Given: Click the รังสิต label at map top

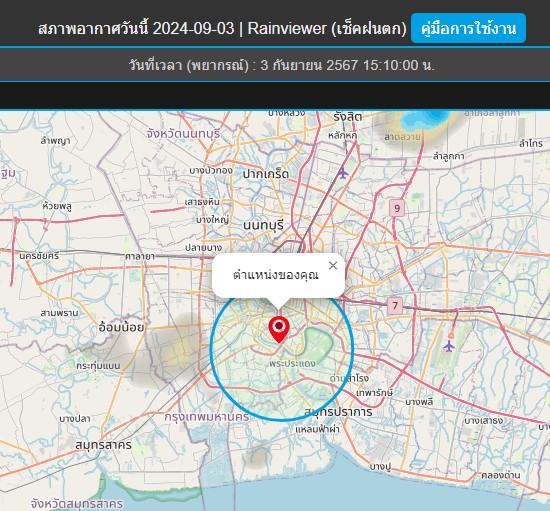Looking at the screenshot, I should pos(348,117).
